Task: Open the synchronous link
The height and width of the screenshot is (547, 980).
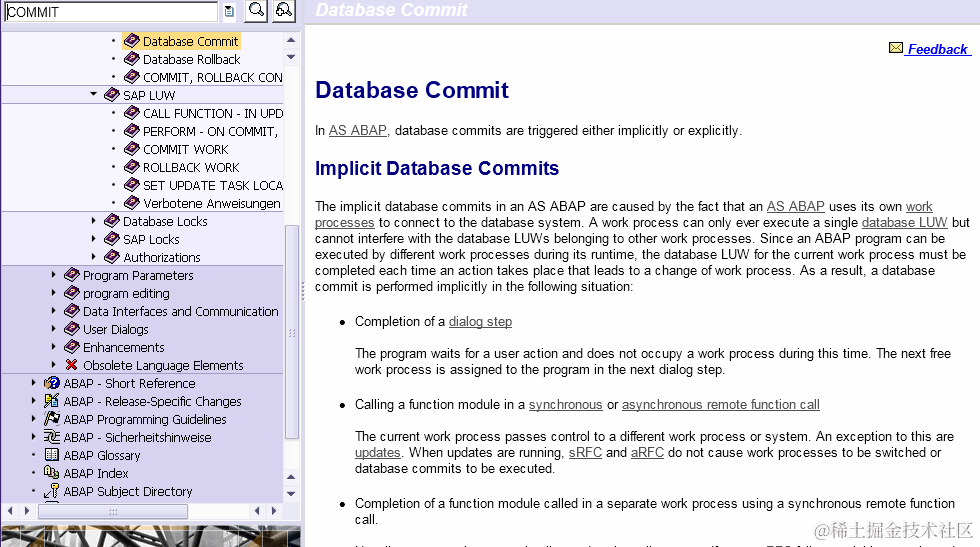Action: coord(566,404)
